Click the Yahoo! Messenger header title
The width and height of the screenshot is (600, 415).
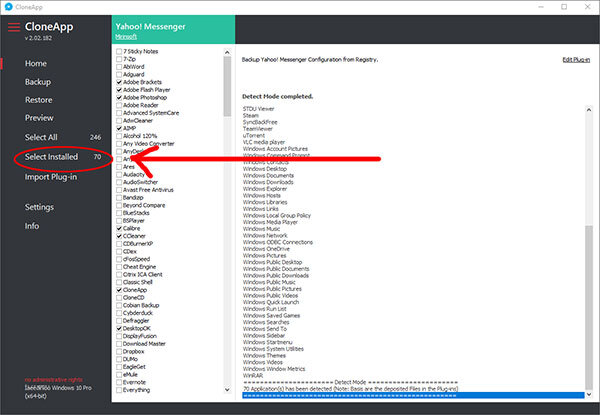click(x=150, y=27)
